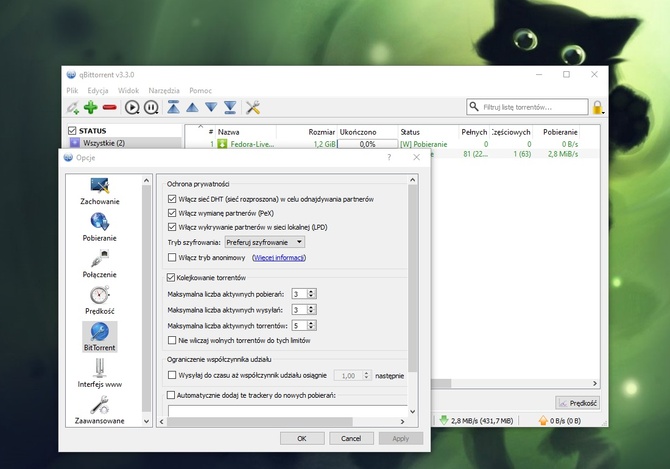Select the Połączenie options icon
This screenshot has height=469, width=670.
click(100, 263)
